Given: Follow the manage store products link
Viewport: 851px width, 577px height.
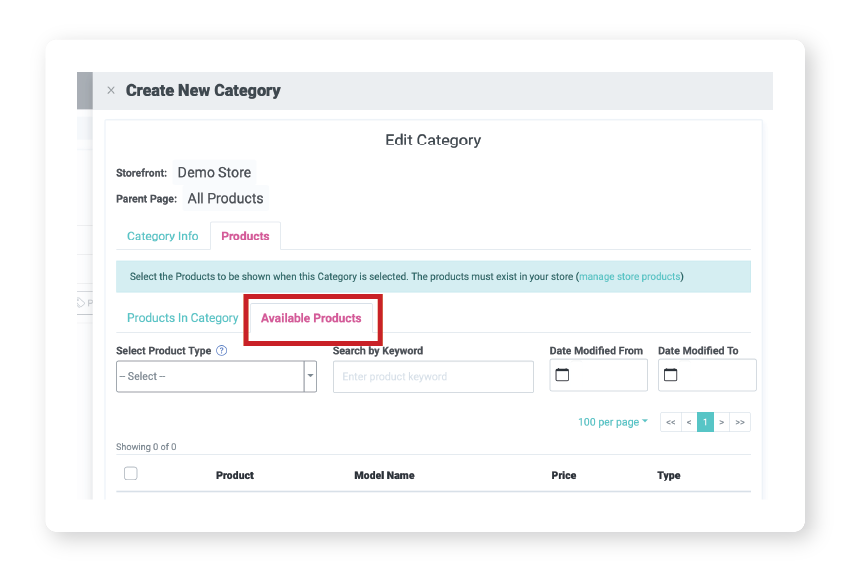Looking at the screenshot, I should (630, 276).
